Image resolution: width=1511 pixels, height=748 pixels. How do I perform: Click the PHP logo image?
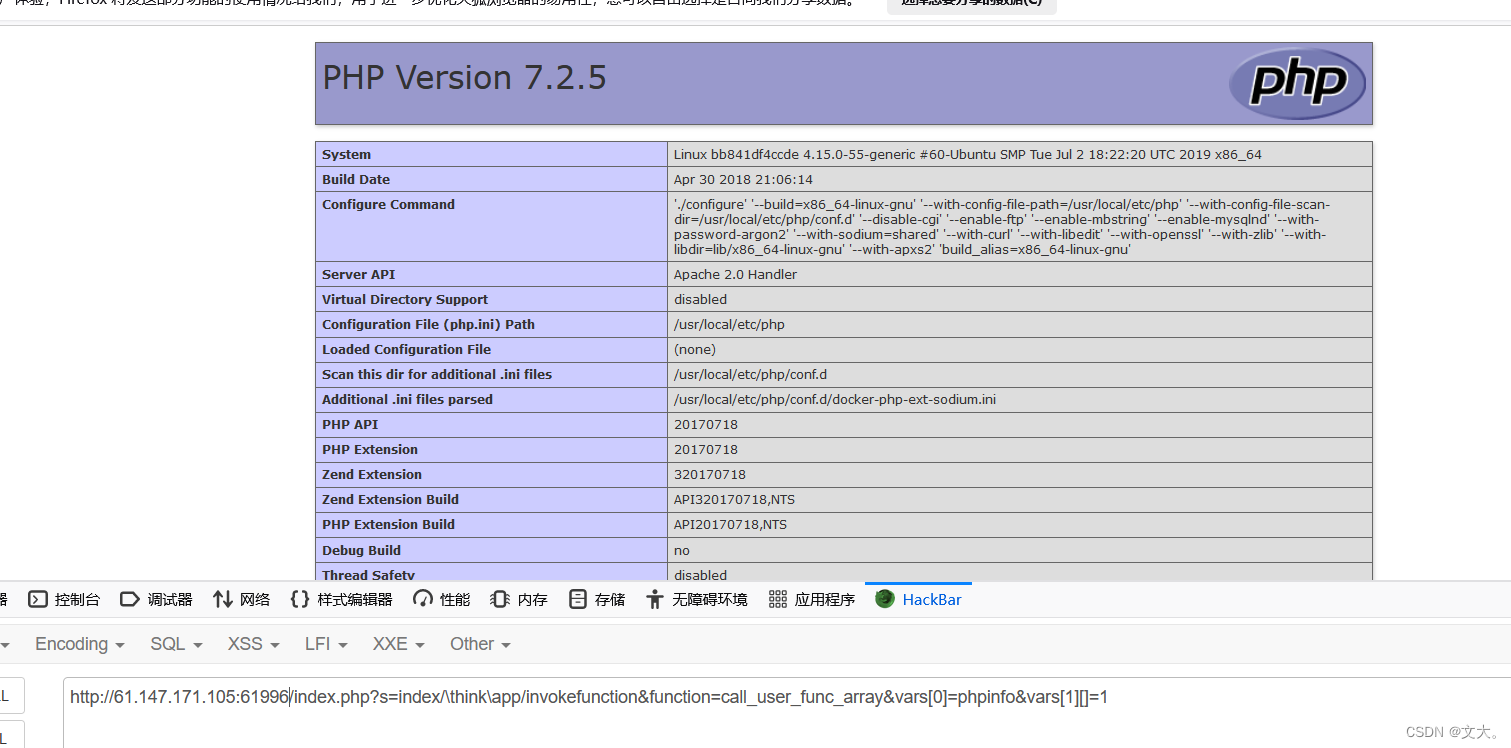[1297, 84]
